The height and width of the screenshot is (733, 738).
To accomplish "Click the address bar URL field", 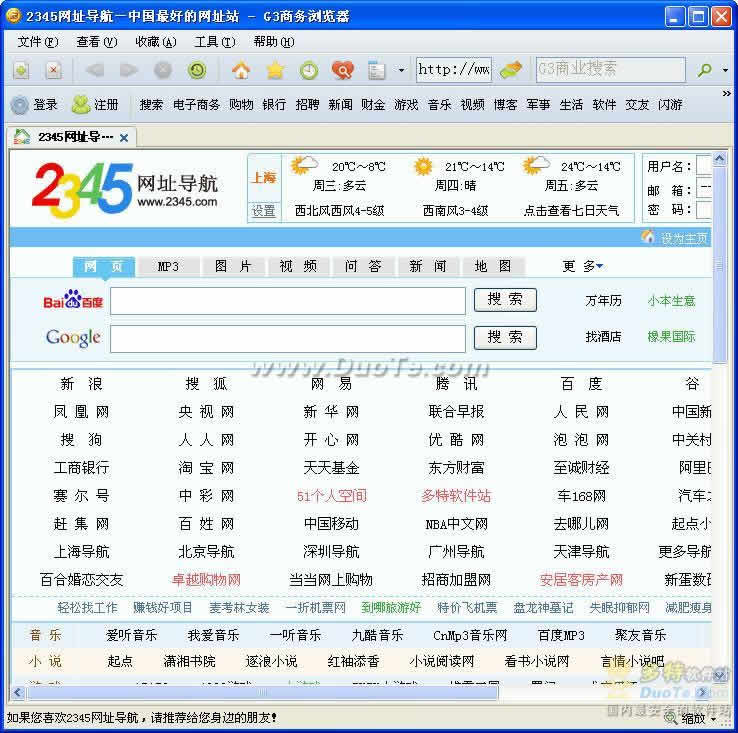I will 454,70.
